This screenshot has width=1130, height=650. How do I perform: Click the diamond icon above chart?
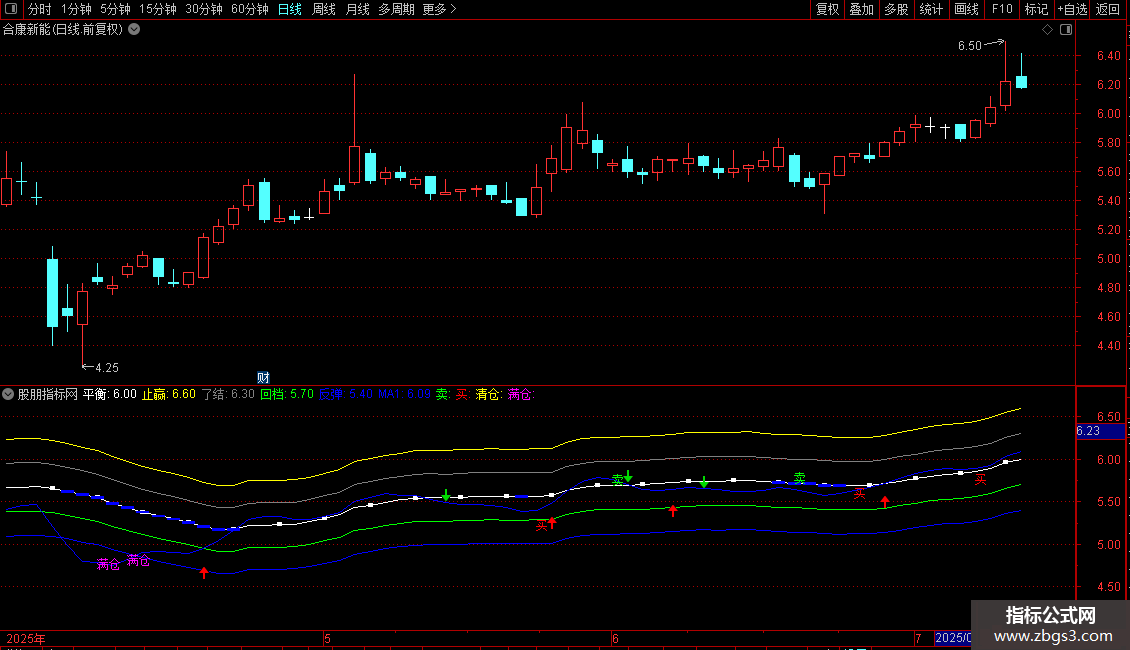[x=1048, y=30]
